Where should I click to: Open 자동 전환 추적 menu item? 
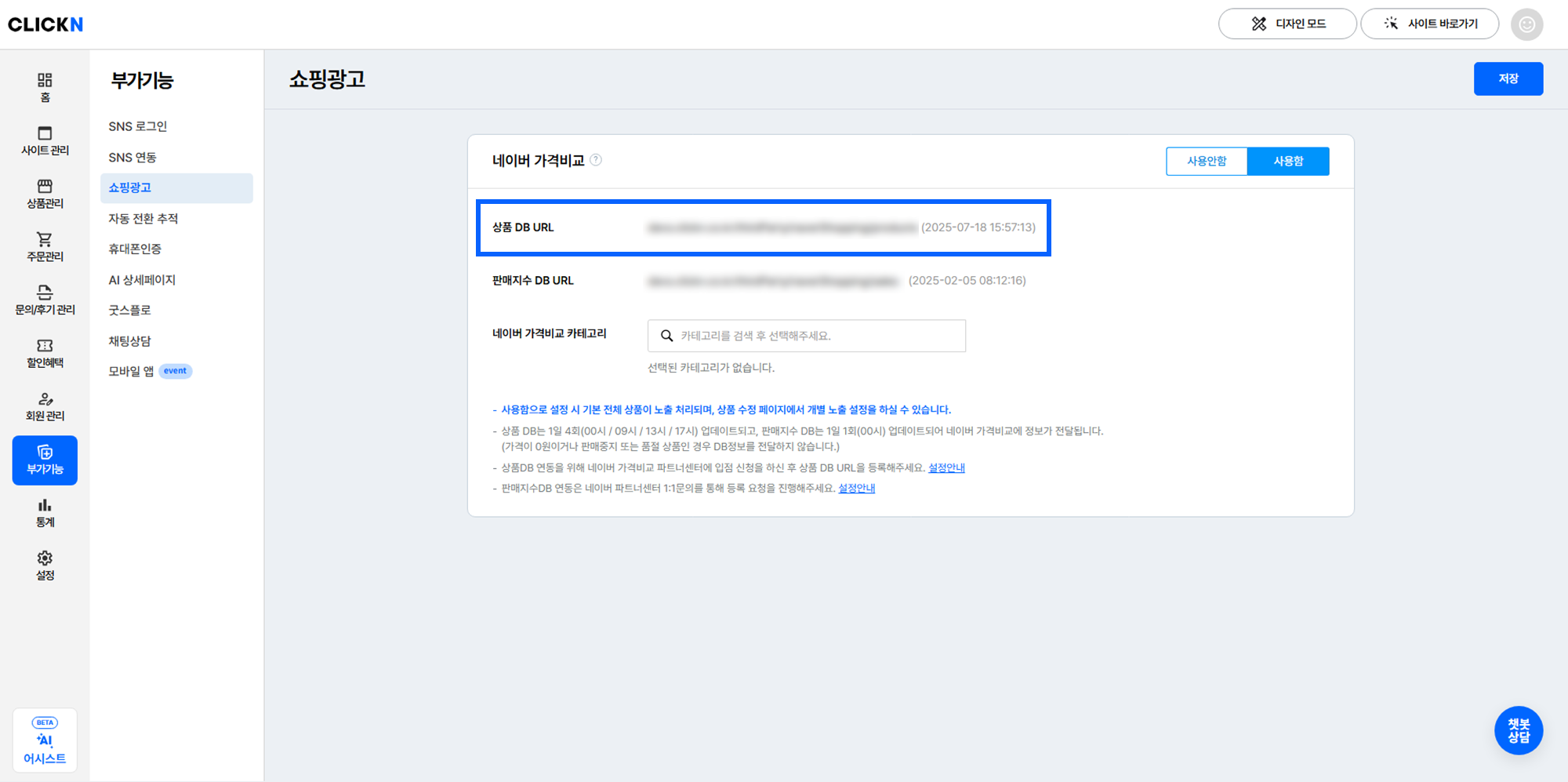pyautogui.click(x=176, y=219)
